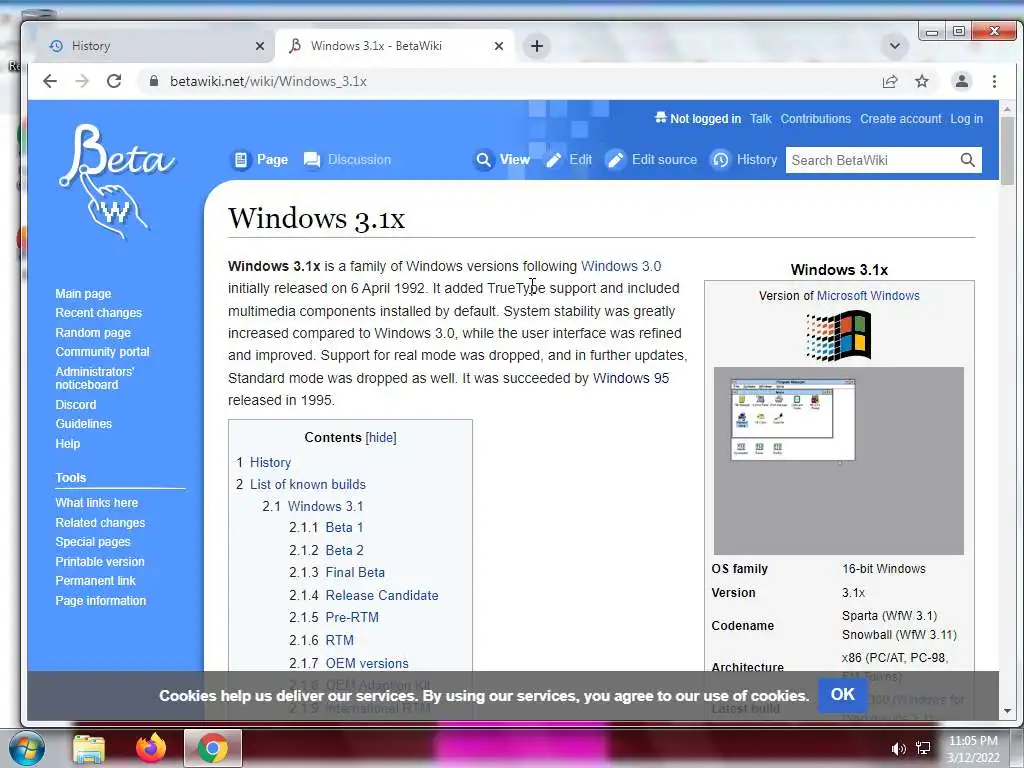Open the Edit source tab

(x=651, y=159)
